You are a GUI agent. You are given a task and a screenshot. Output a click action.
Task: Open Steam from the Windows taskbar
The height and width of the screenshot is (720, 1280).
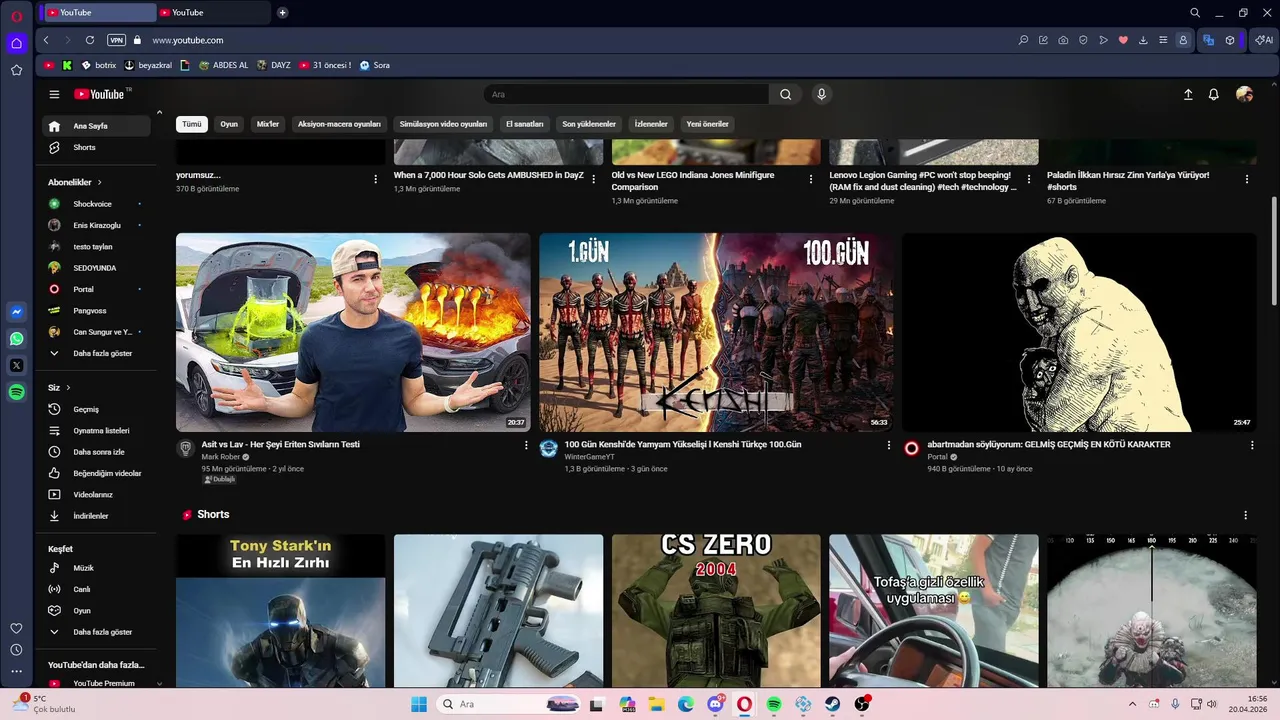click(832, 704)
